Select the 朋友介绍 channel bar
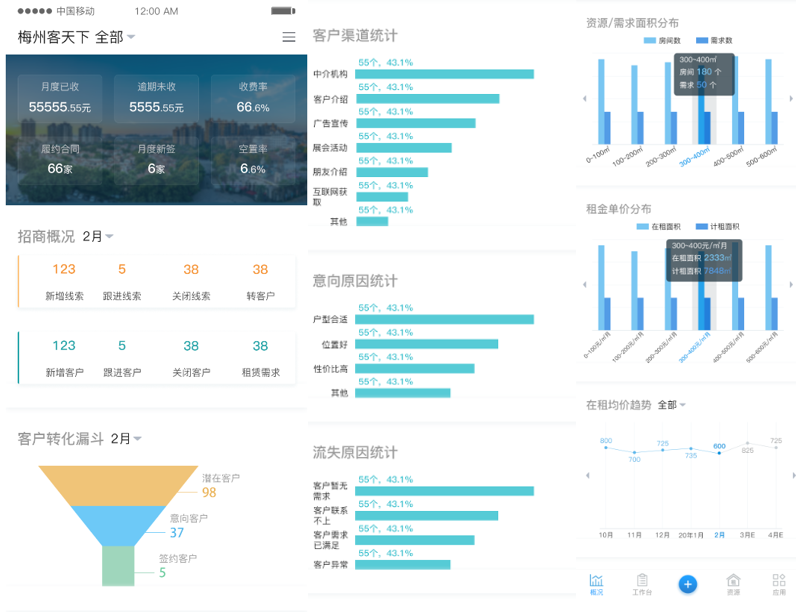The width and height of the screenshot is (802, 615). pos(392,172)
